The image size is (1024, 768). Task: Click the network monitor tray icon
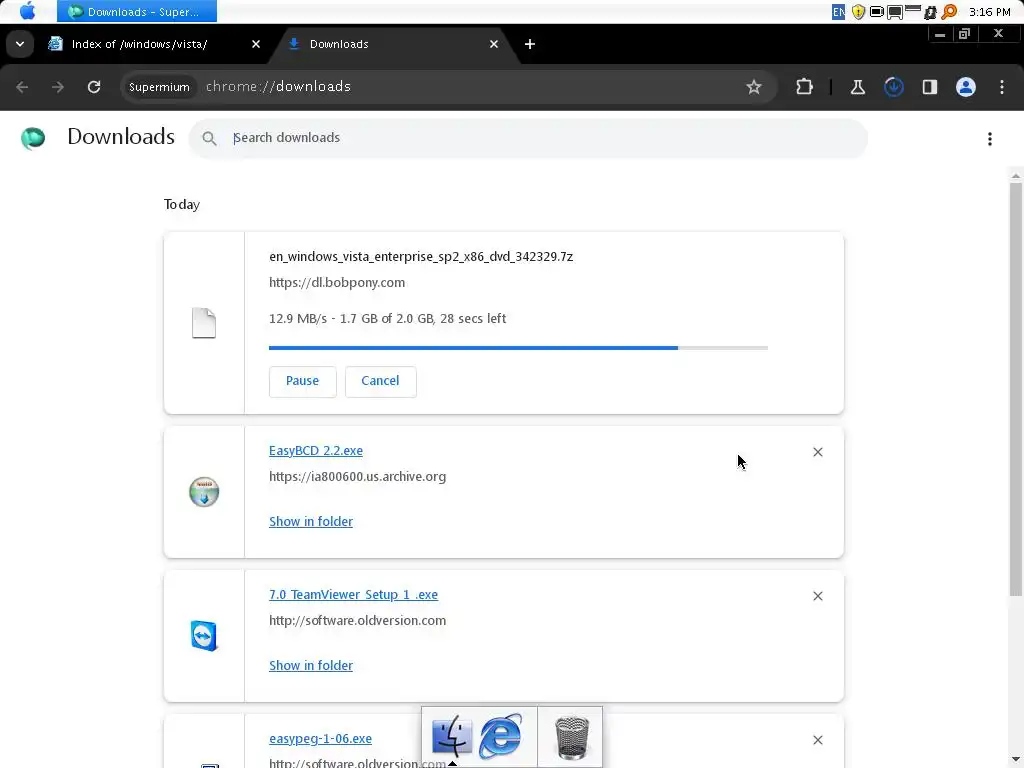click(895, 11)
